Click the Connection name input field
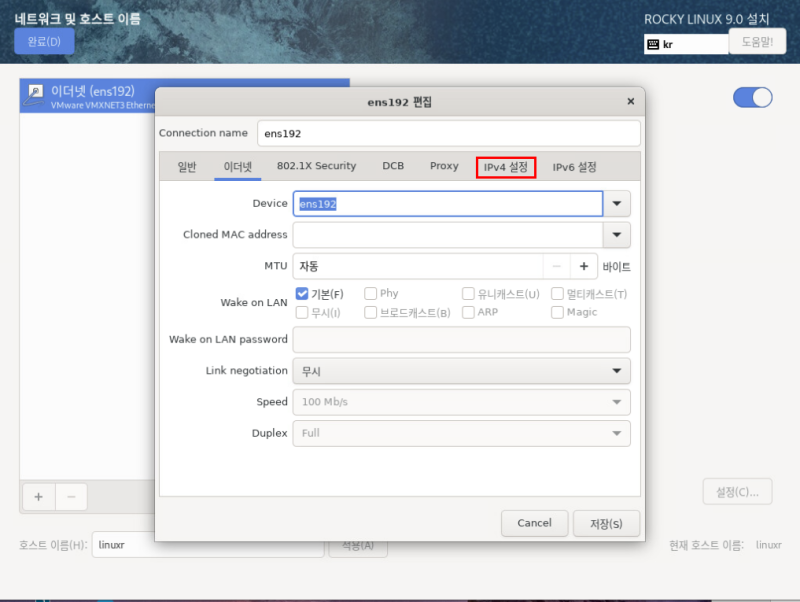Screen dimensions: 800x602 point(448,133)
